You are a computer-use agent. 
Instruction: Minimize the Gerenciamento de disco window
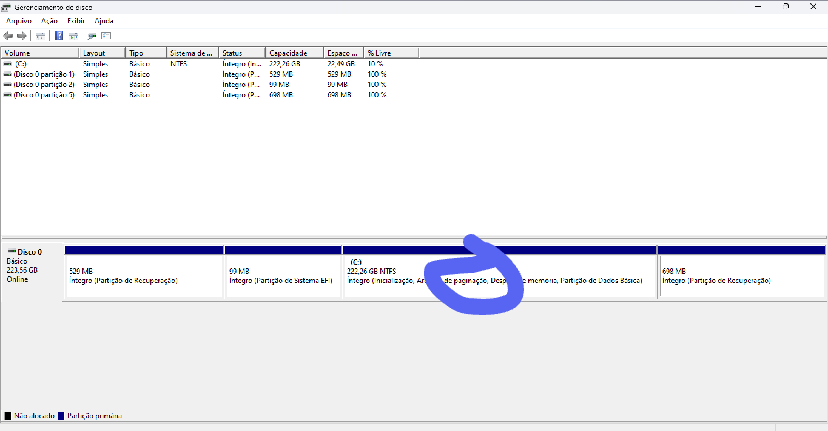coord(759,7)
